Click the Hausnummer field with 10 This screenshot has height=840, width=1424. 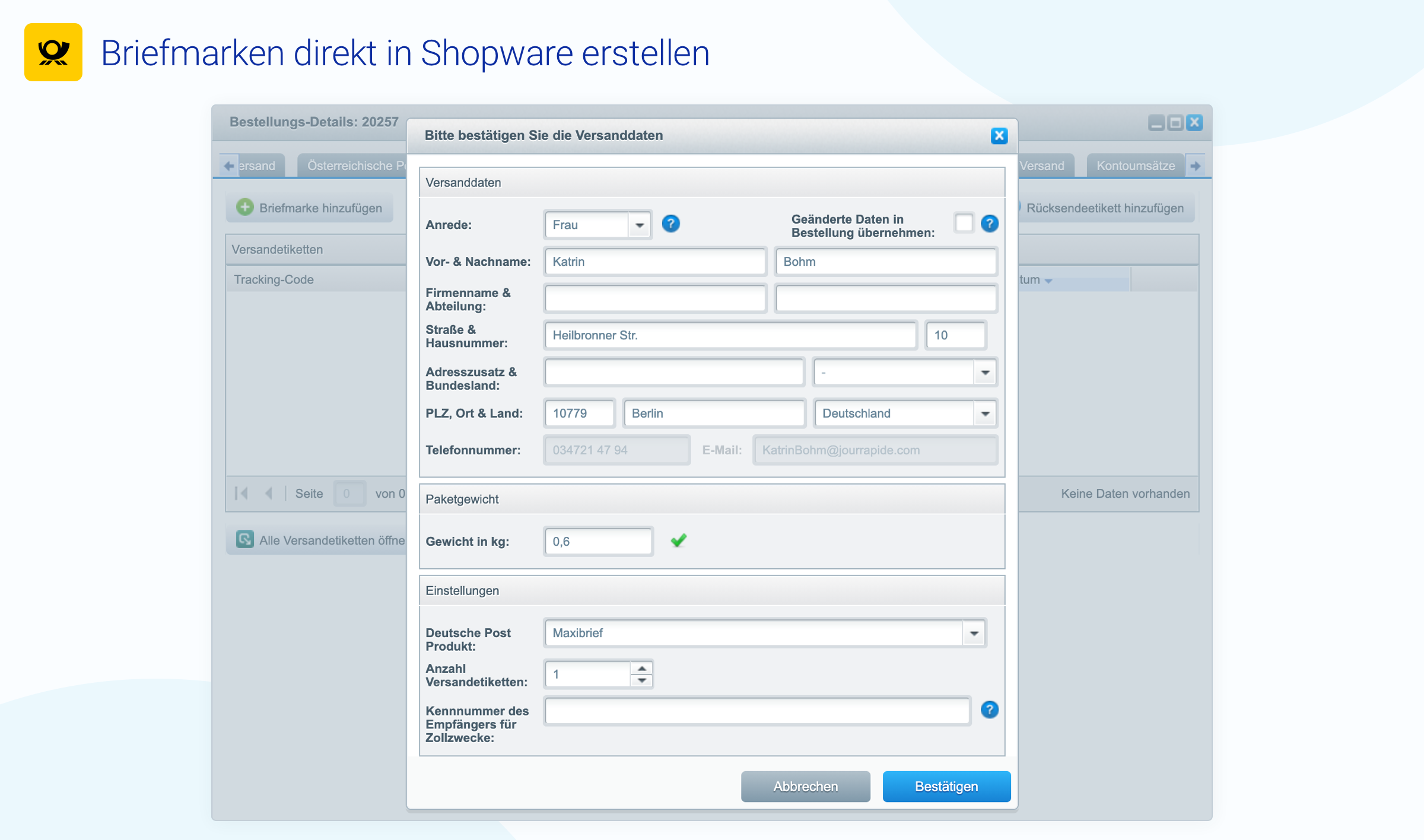[956, 335]
